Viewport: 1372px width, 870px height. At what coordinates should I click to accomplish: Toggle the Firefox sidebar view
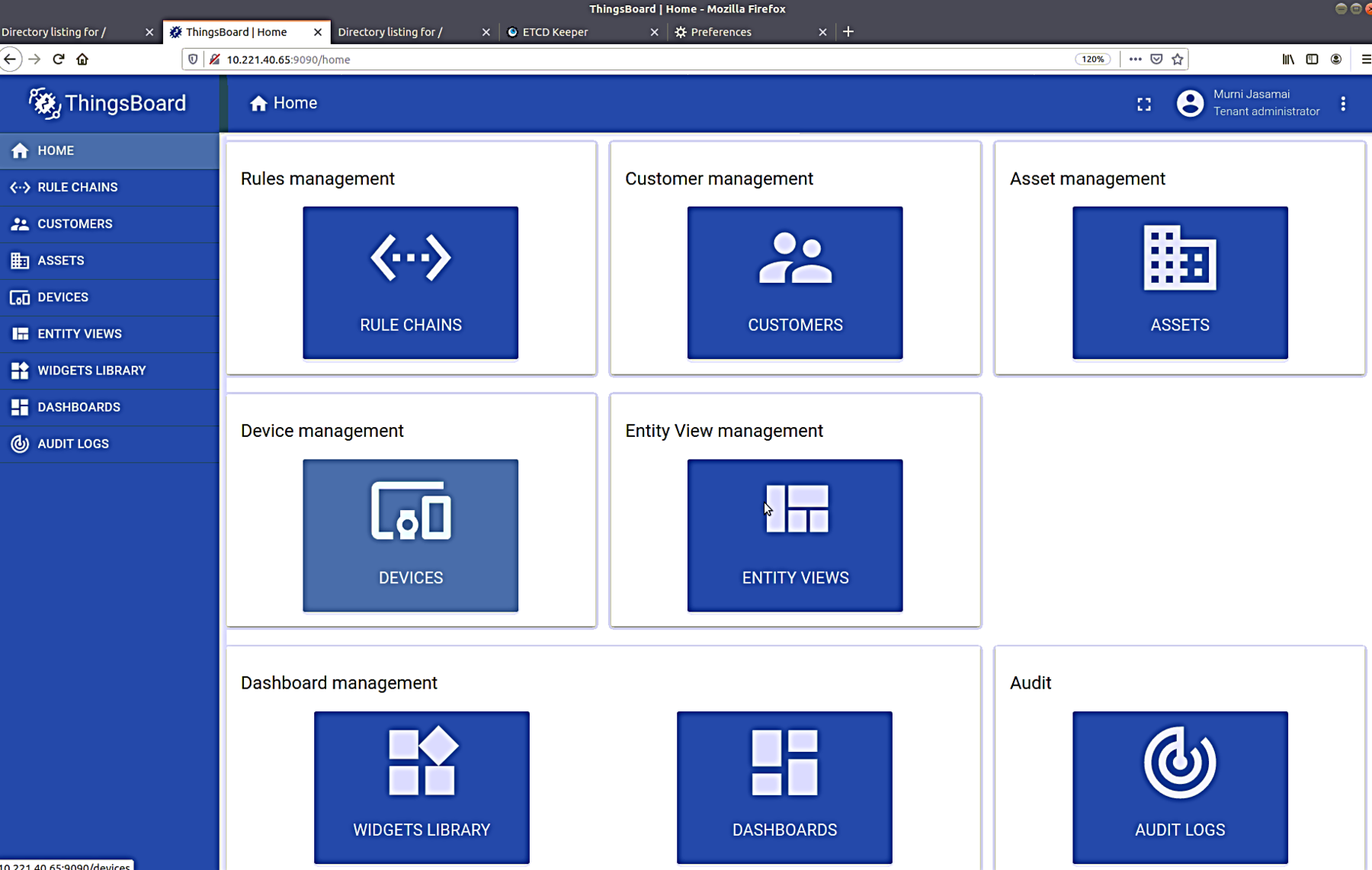(1312, 59)
